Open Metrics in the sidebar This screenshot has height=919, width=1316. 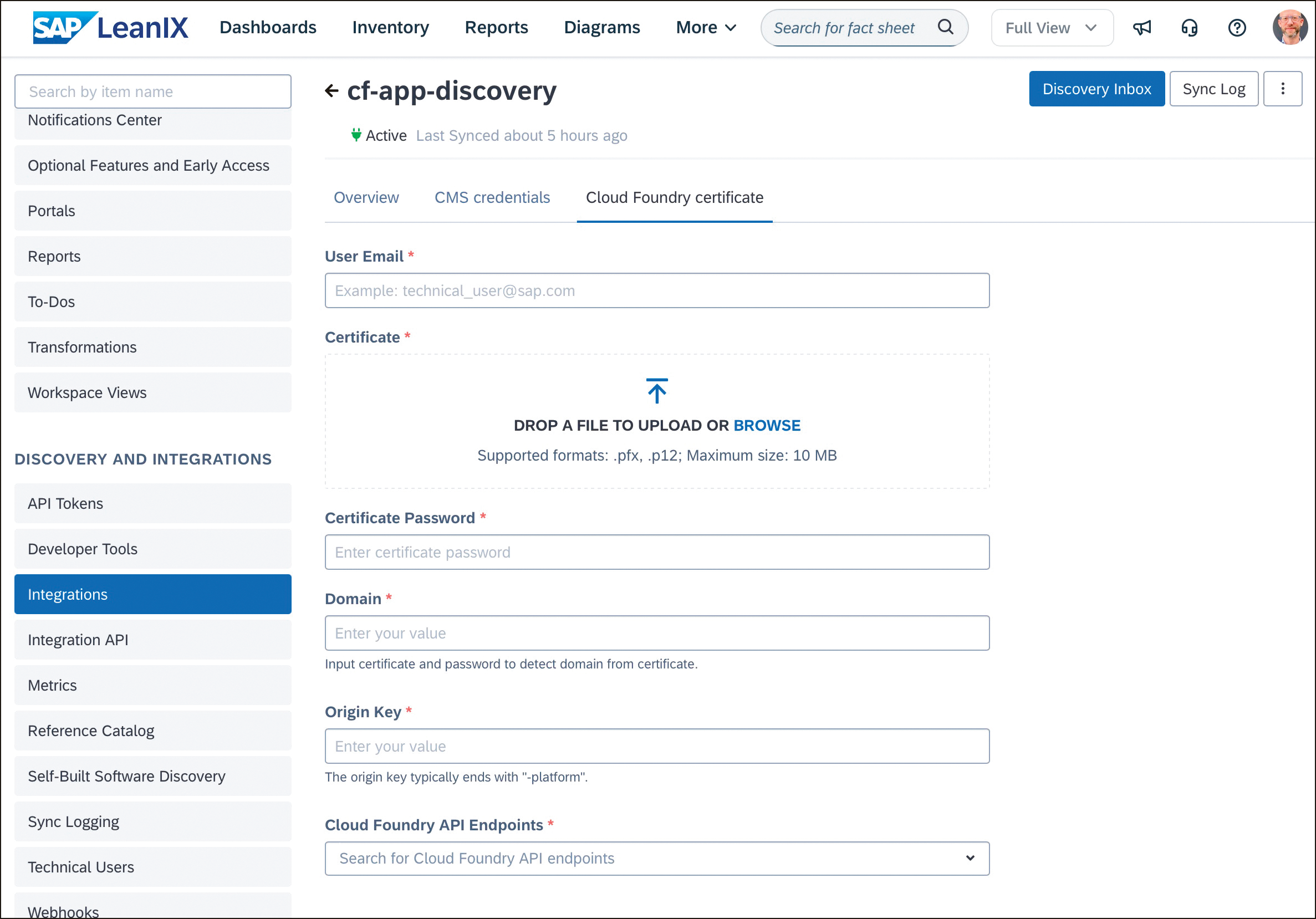pyautogui.click(x=152, y=685)
